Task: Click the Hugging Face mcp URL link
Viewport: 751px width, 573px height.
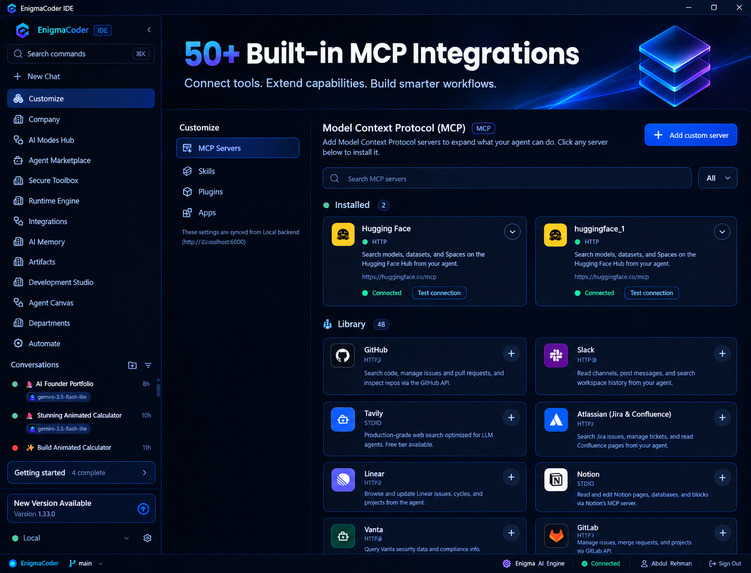Action: click(399, 277)
